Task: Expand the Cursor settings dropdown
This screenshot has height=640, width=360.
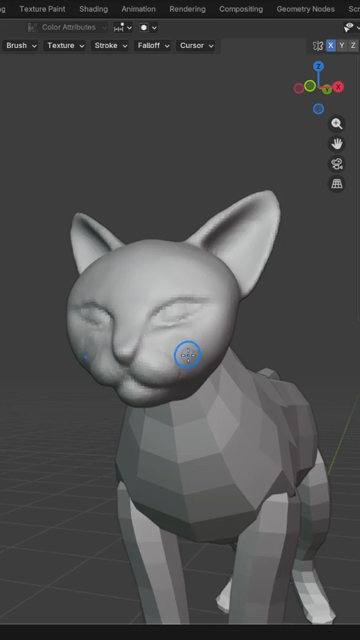Action: 196,45
